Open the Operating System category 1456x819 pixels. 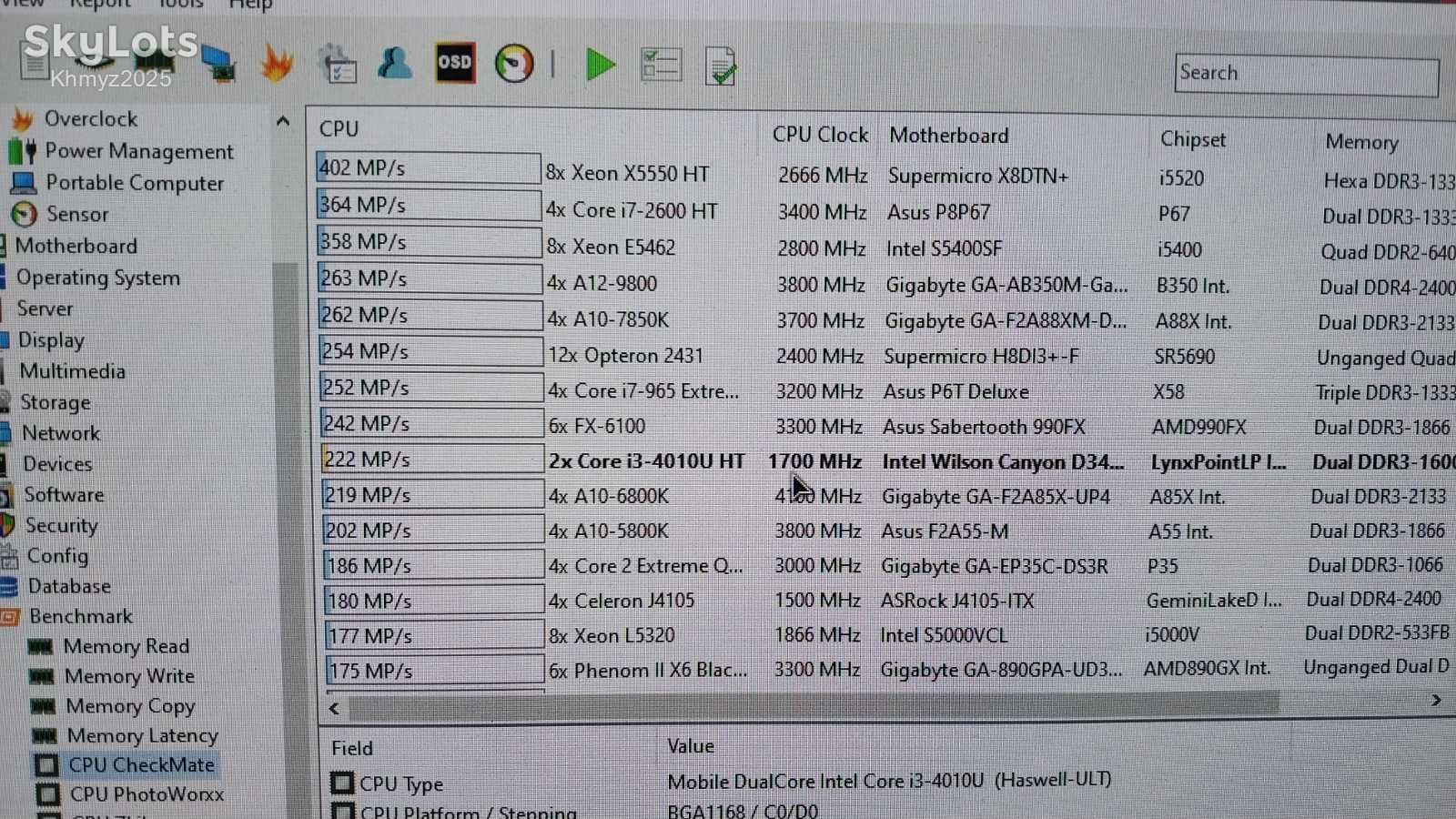[98, 278]
